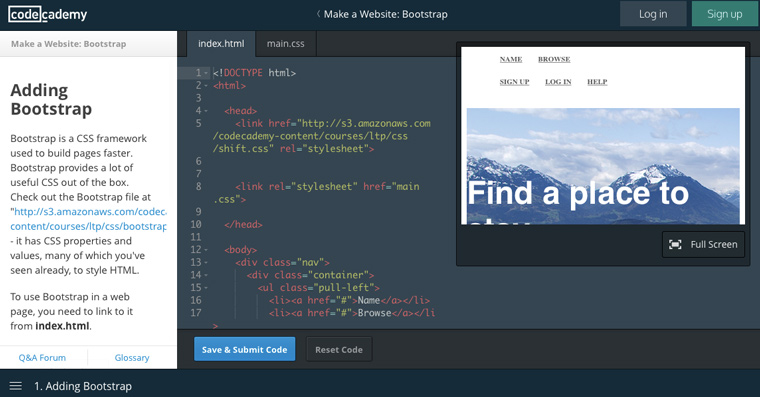Image resolution: width=760 pixels, height=397 pixels.
Task: Click the closing head tag on line 10
Action: pos(243,224)
